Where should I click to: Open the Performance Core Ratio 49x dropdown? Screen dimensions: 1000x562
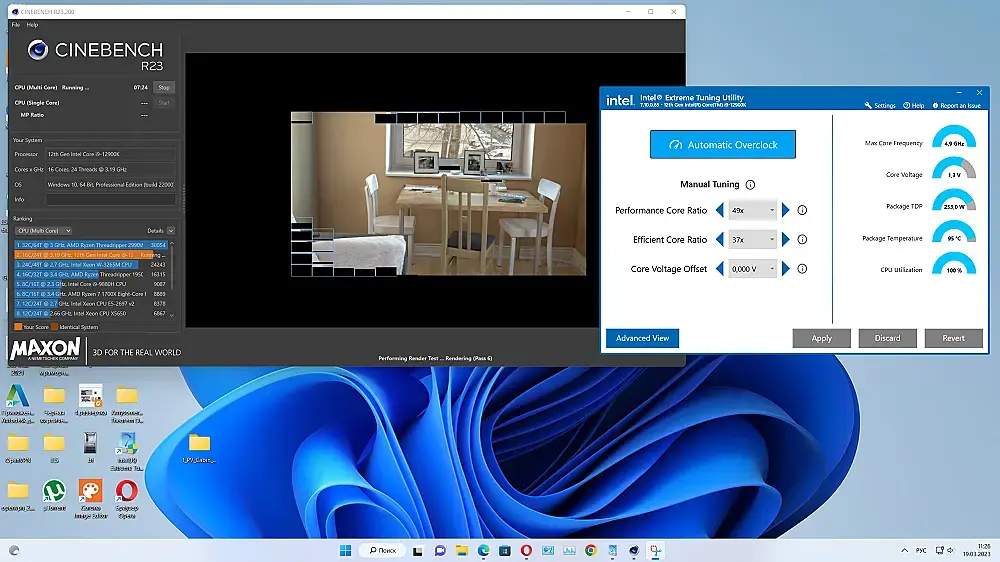tap(753, 210)
